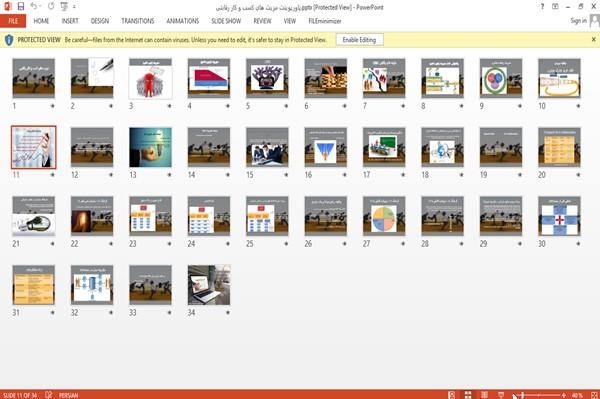Click the zoom in plus button

tap(564, 395)
